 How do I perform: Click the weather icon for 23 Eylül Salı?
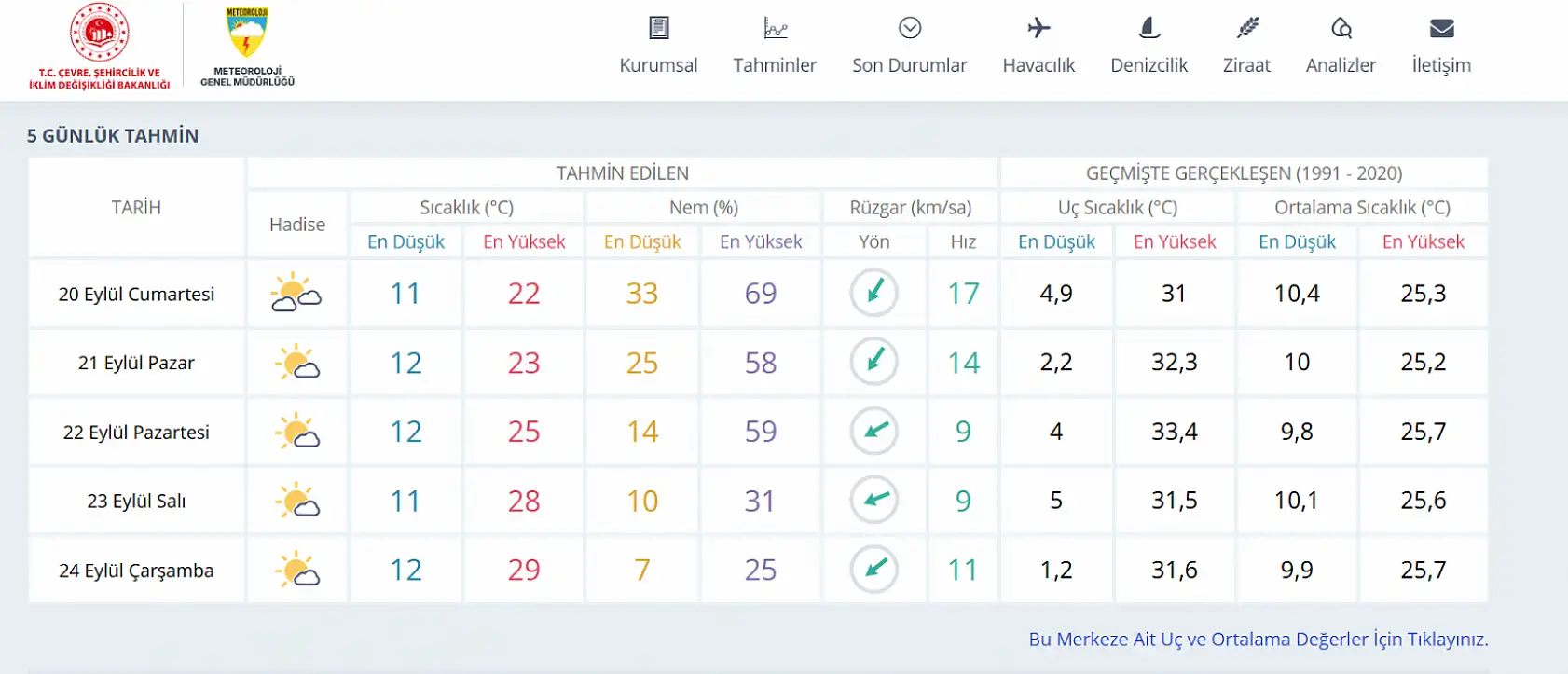pyautogui.click(x=296, y=500)
